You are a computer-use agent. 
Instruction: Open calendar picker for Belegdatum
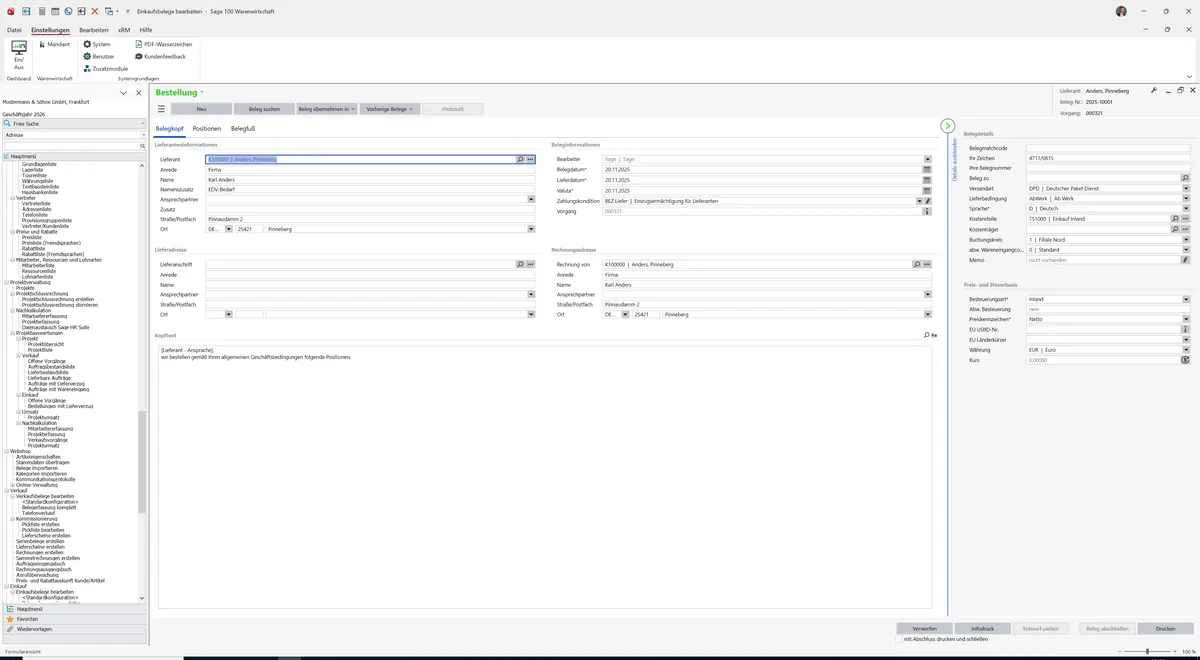pyautogui.click(x=927, y=170)
